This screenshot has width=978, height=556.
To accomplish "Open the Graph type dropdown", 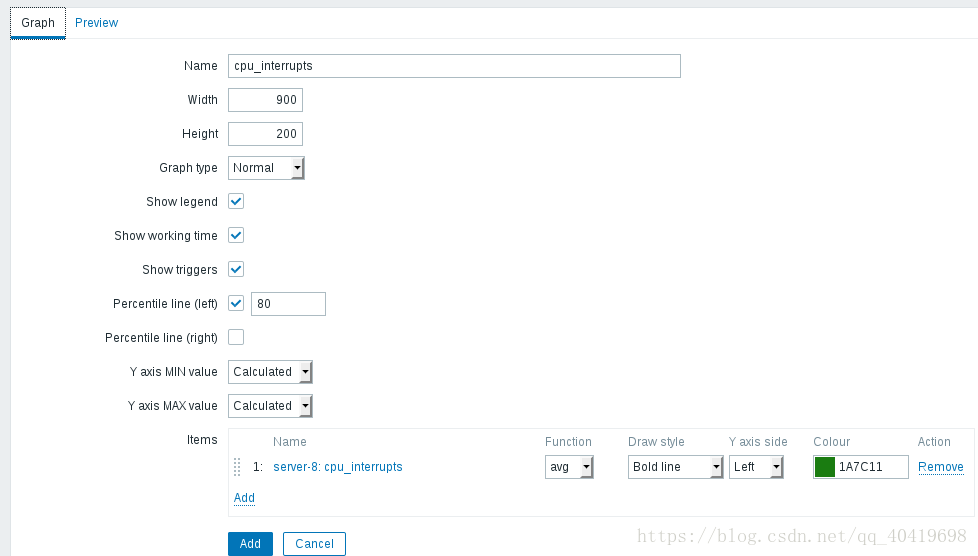I will 266,168.
